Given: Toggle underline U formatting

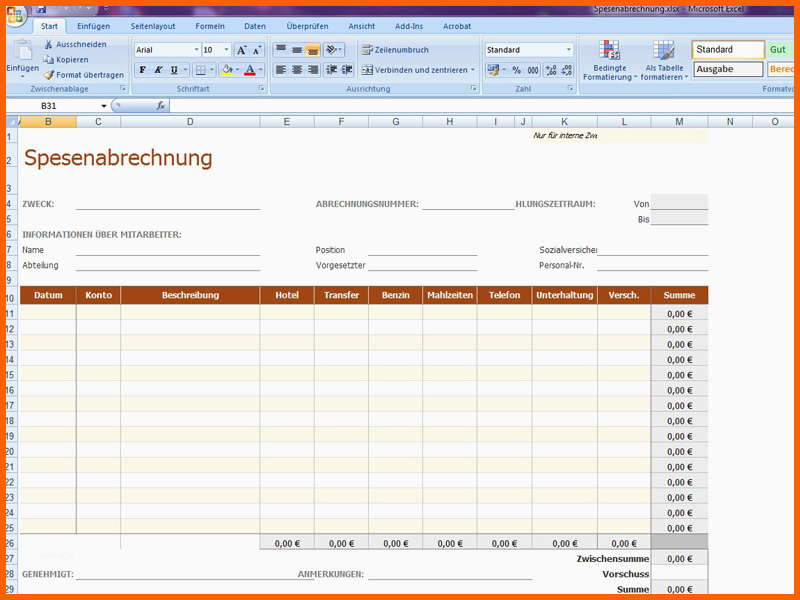Looking at the screenshot, I should [174, 70].
